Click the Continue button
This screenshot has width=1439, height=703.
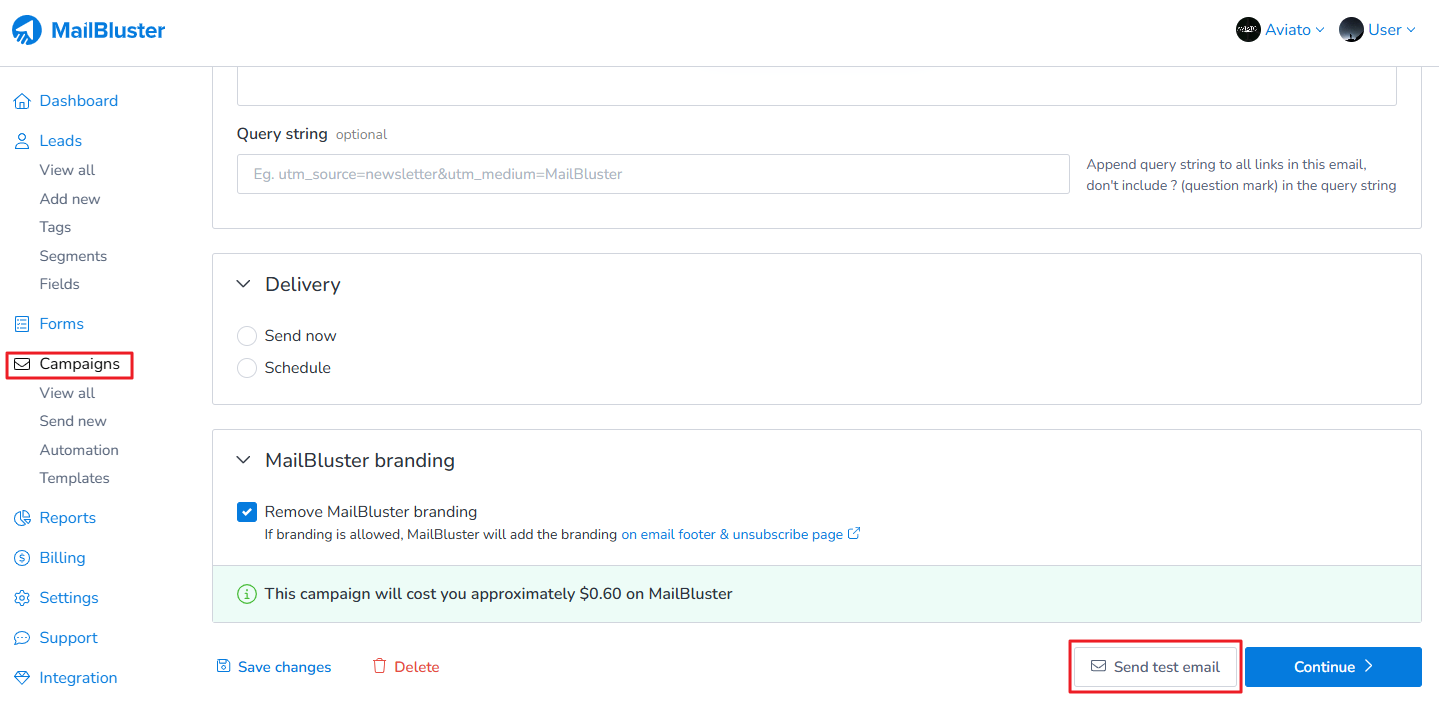coord(1333,667)
